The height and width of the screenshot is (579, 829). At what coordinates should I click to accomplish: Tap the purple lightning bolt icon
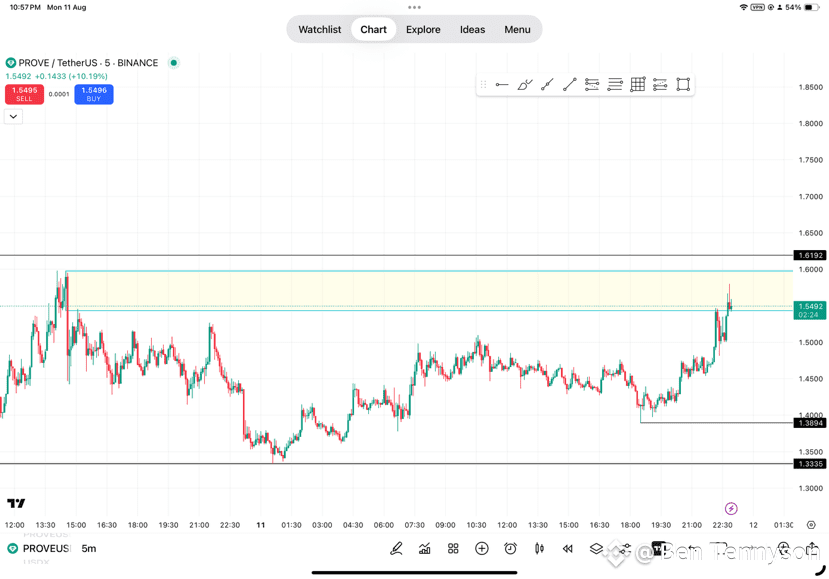[731, 509]
